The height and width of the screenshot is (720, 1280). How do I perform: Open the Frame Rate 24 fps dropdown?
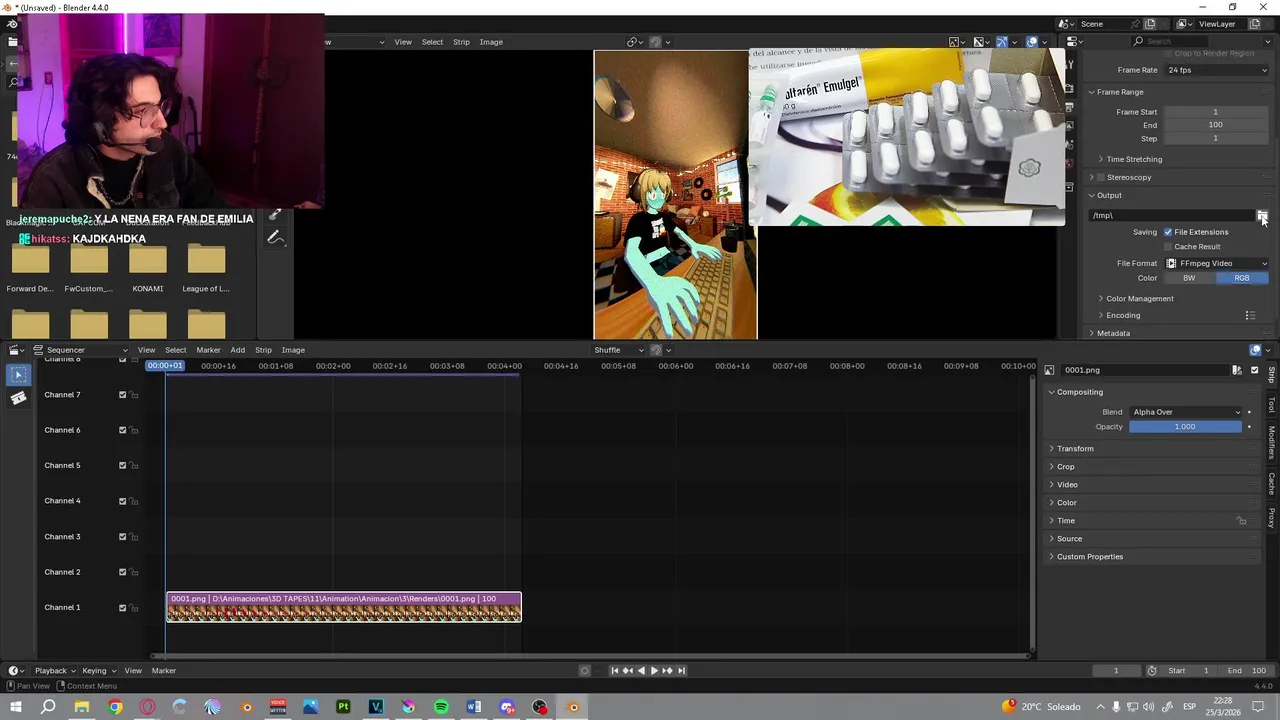[1217, 70]
